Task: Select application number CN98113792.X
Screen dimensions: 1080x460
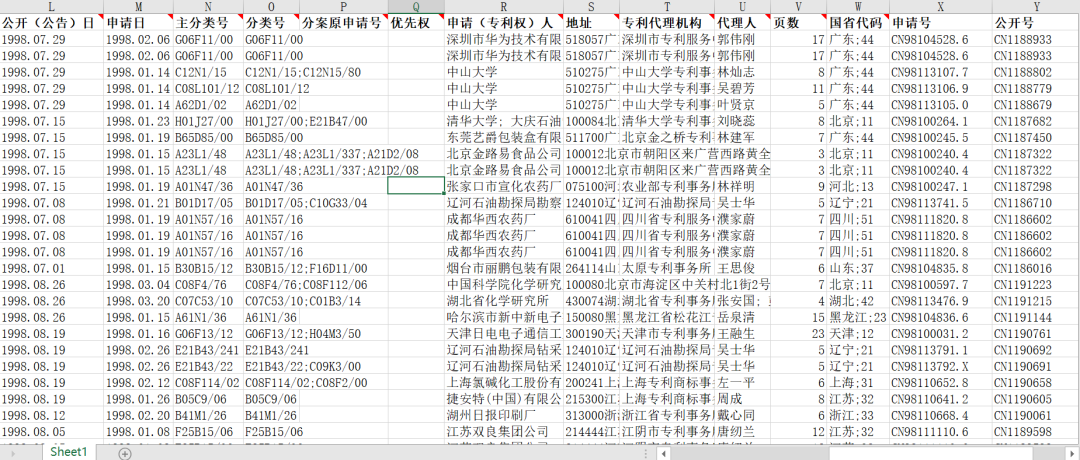Action: pos(941,366)
